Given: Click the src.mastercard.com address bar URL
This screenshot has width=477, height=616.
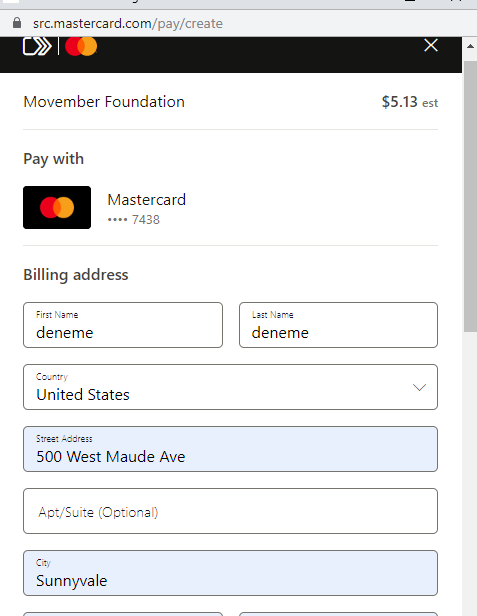Looking at the screenshot, I should click(x=128, y=24).
